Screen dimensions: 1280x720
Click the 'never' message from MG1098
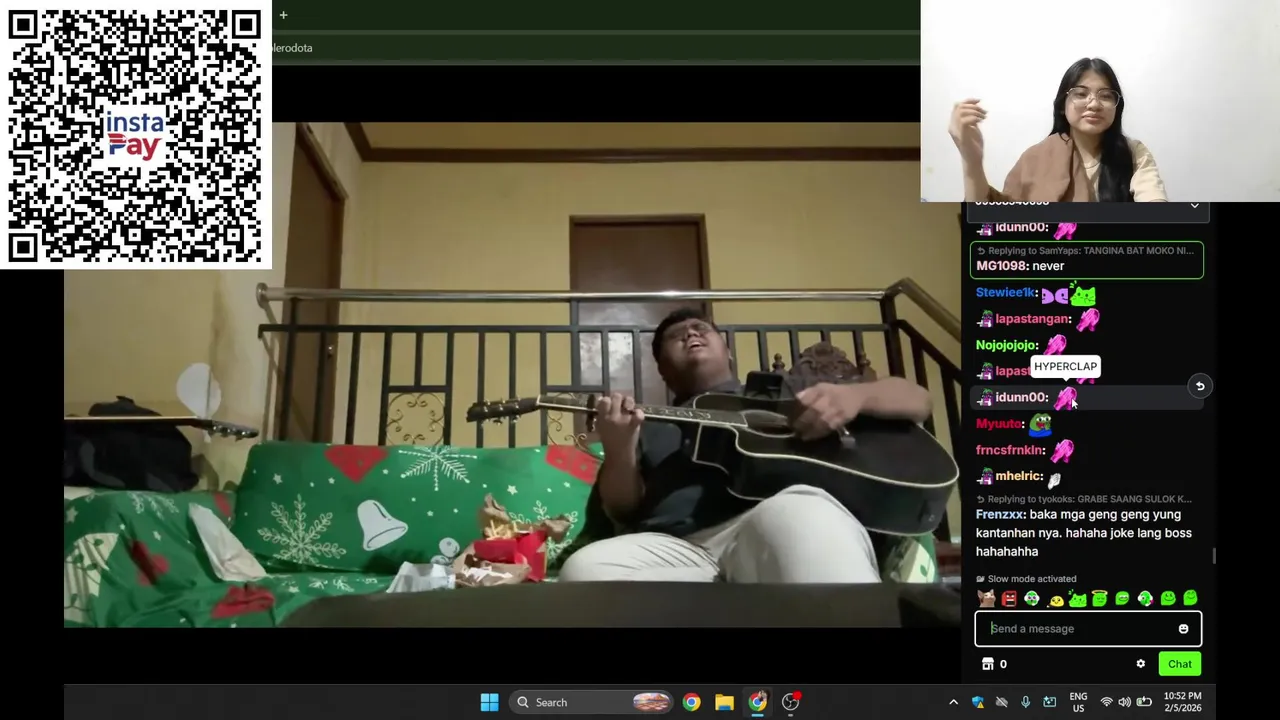tap(1048, 266)
